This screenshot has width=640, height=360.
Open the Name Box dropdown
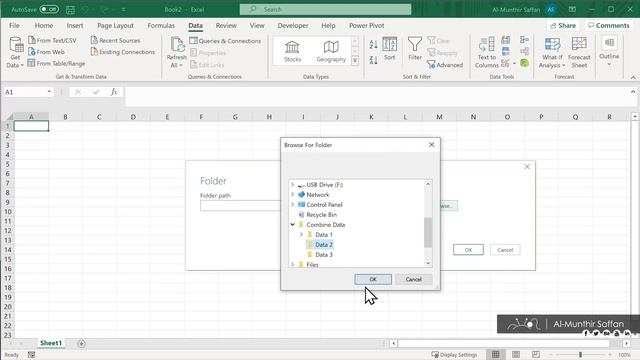tap(49, 92)
